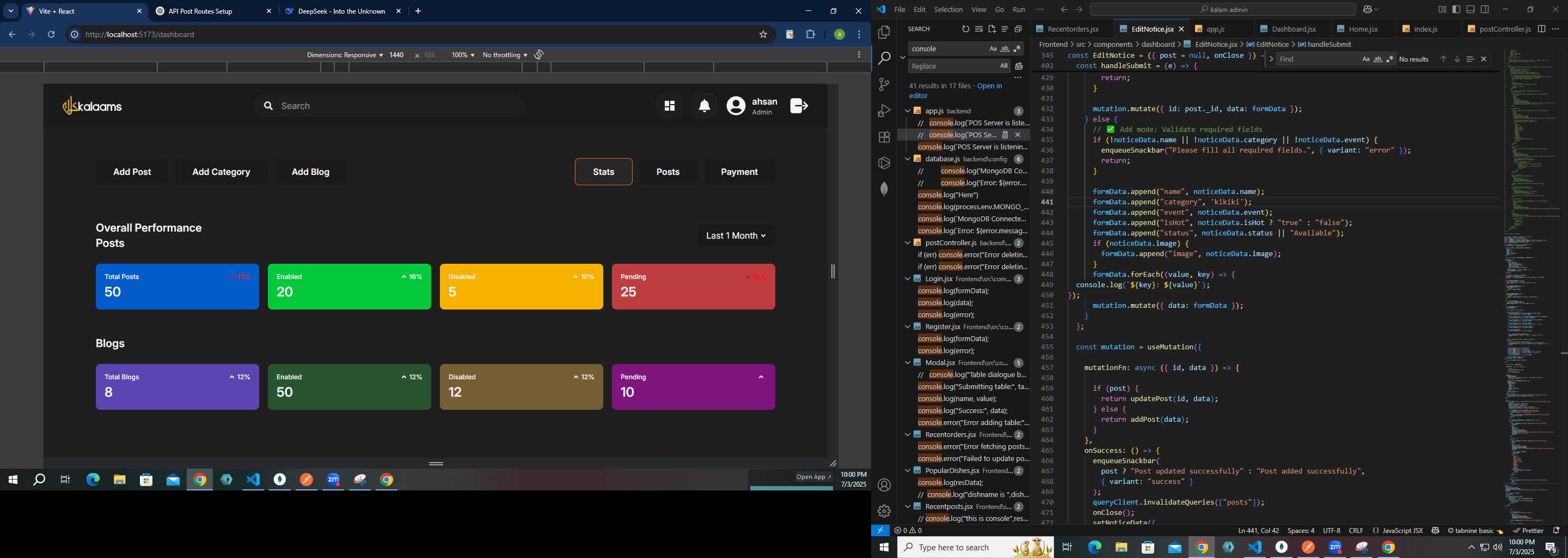
Task: Collapse the database.js results group
Action: point(907,159)
